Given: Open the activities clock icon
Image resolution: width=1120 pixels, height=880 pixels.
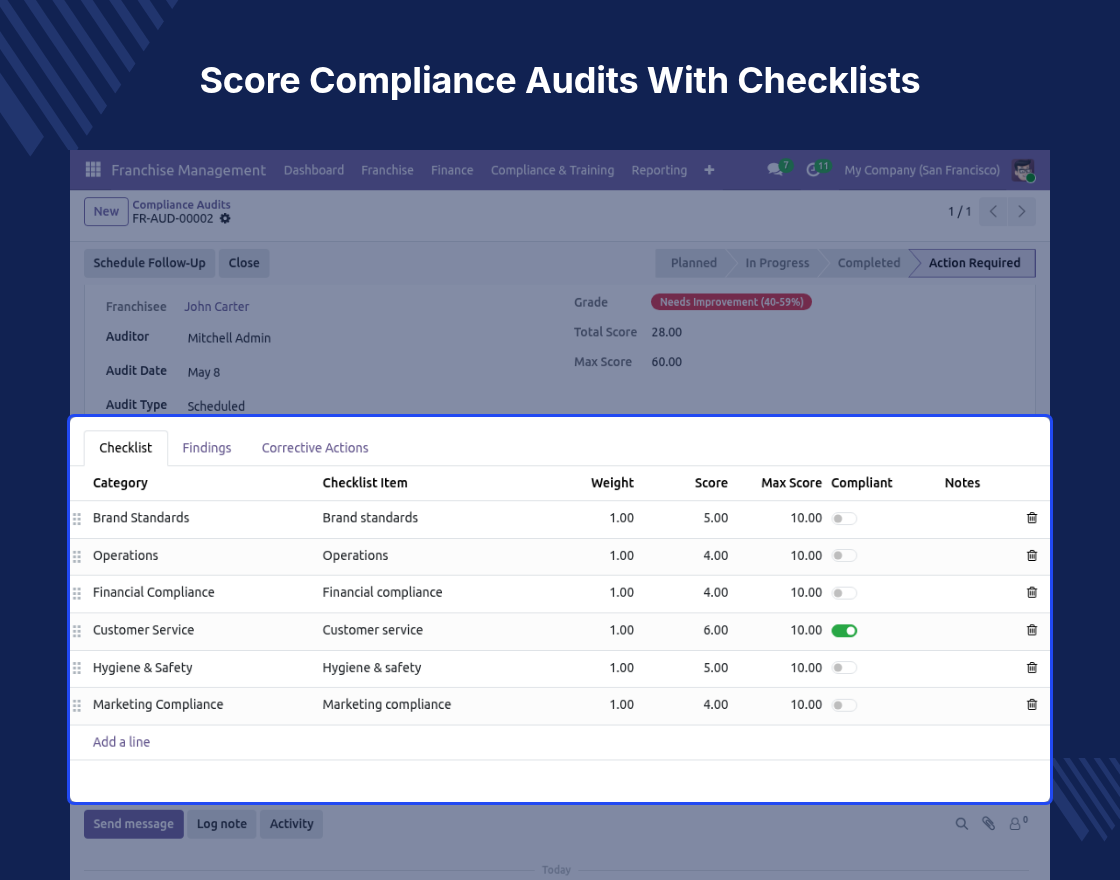Looking at the screenshot, I should click(x=812, y=170).
